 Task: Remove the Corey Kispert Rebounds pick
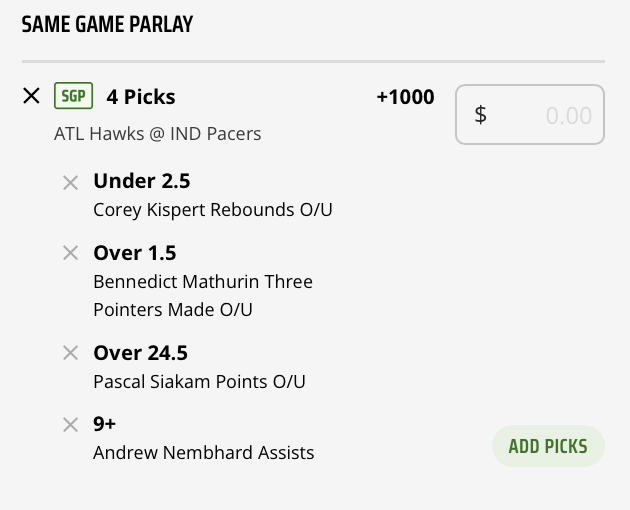coord(70,182)
